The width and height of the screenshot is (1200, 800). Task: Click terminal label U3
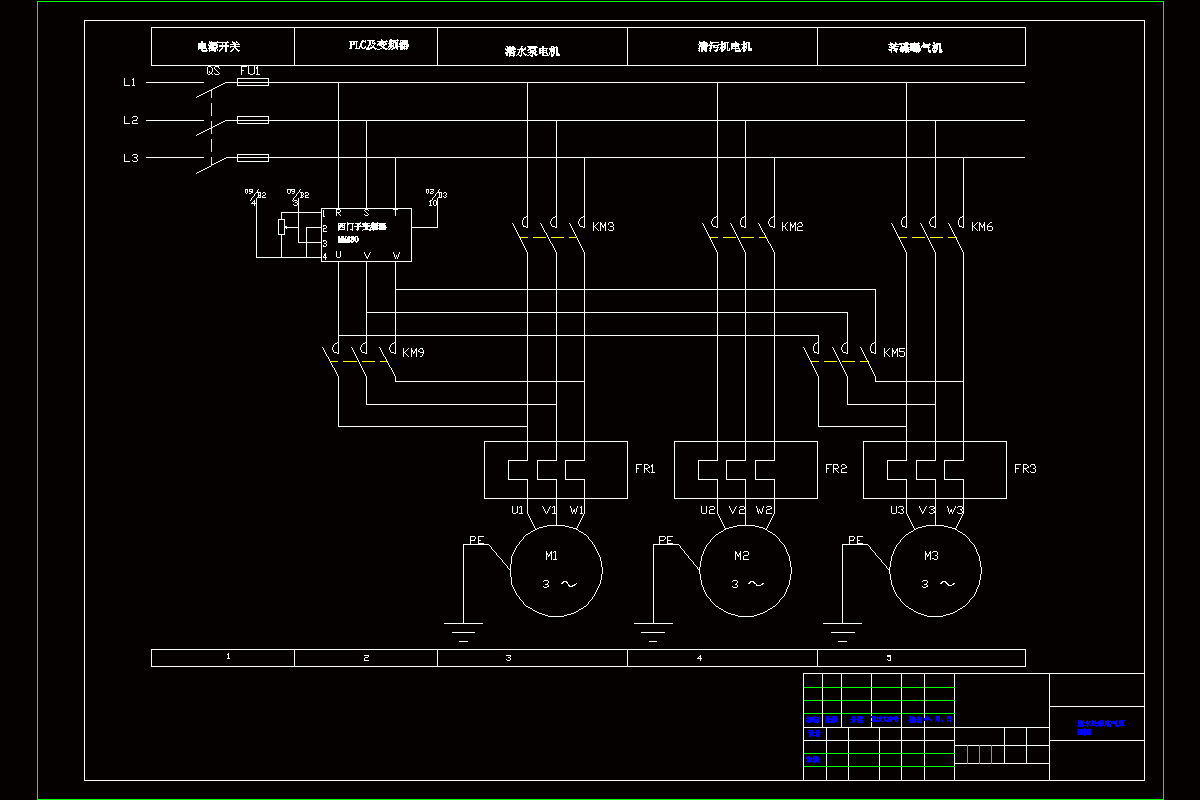pyautogui.click(x=898, y=510)
